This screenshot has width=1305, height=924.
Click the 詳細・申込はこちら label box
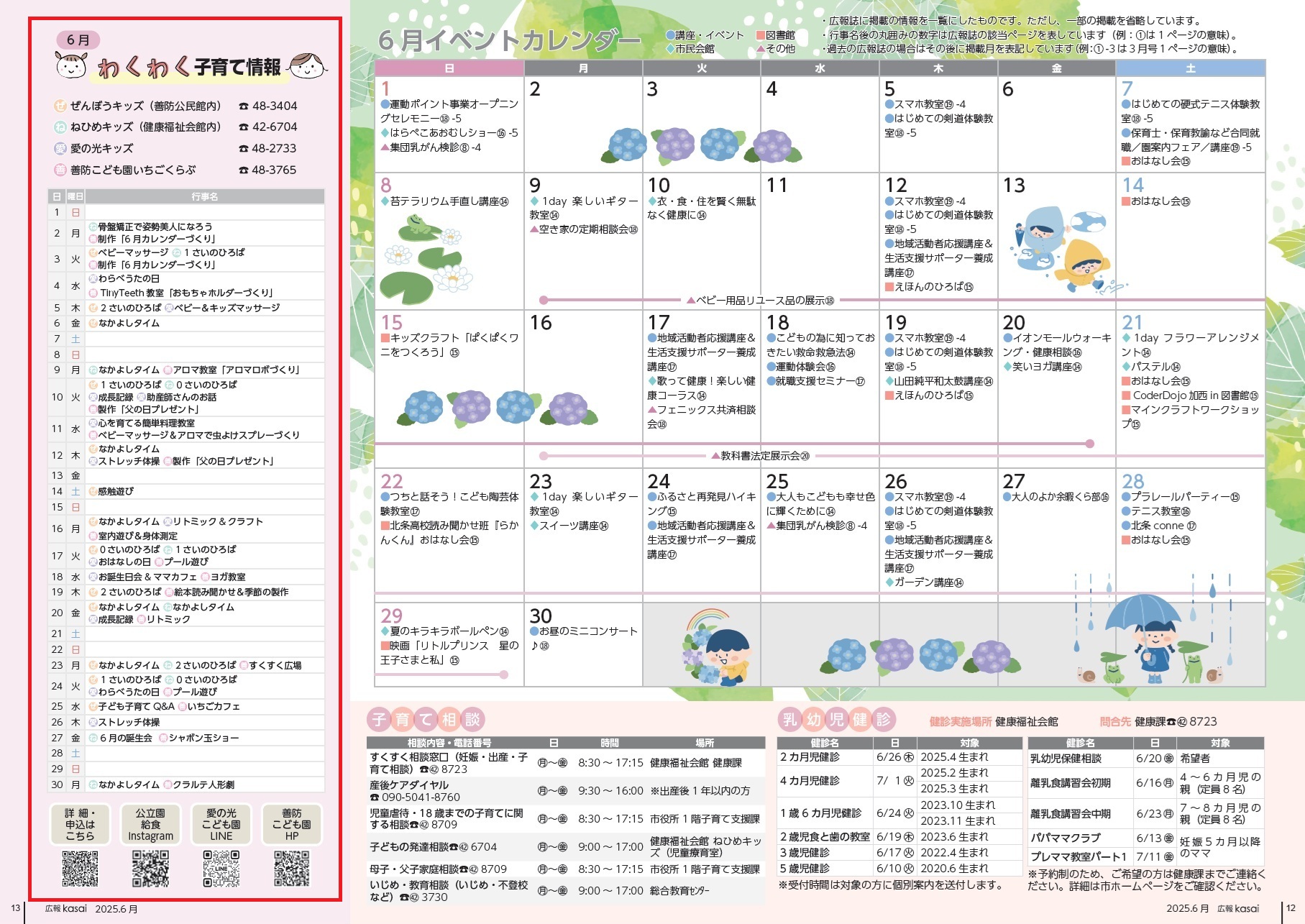(x=80, y=825)
